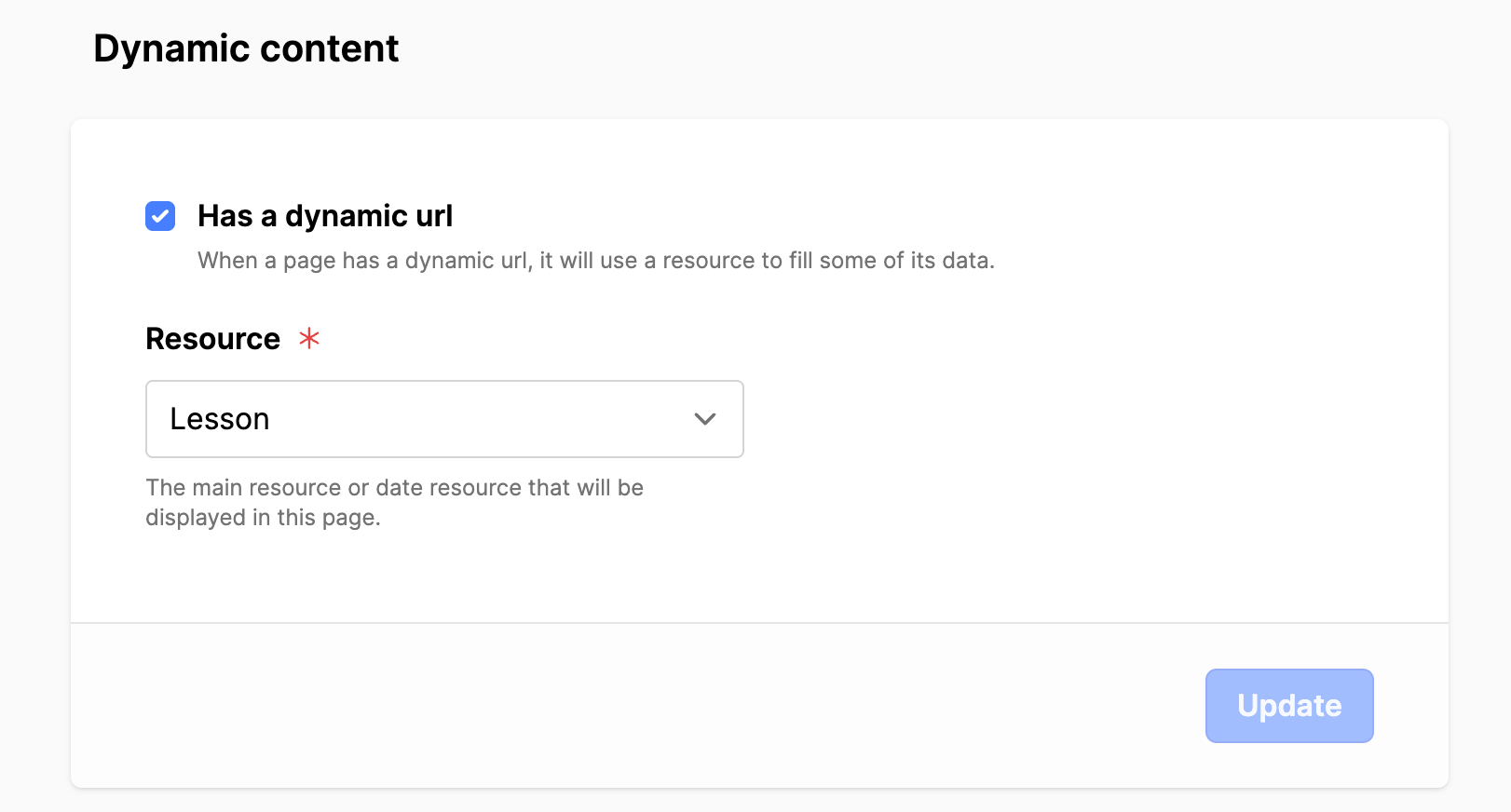1511x812 pixels.
Task: Click the word 'Update' inside the blue button
Action: (x=1289, y=706)
